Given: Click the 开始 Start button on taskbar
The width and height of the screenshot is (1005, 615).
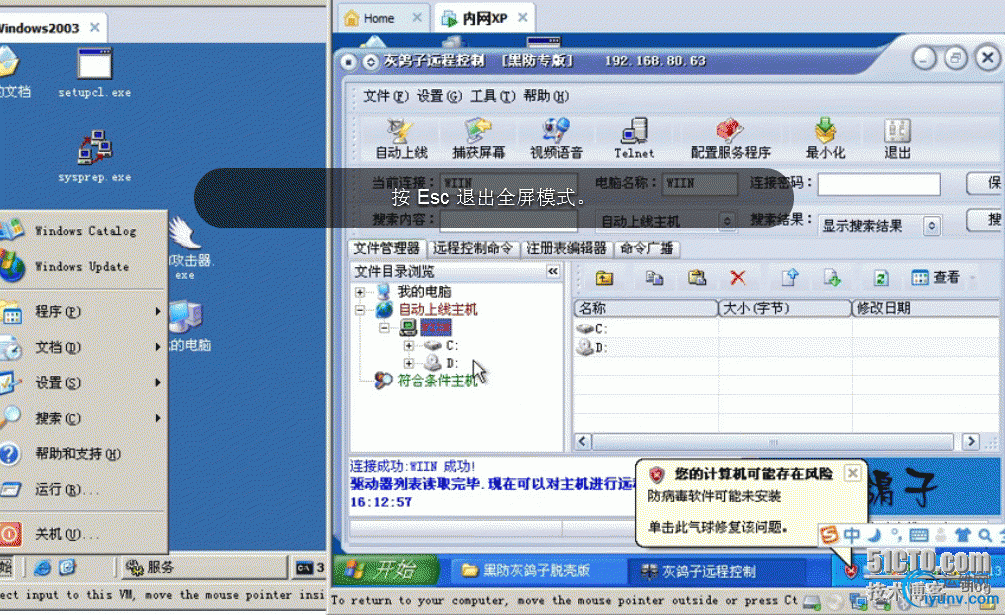Looking at the screenshot, I should 388,570.
